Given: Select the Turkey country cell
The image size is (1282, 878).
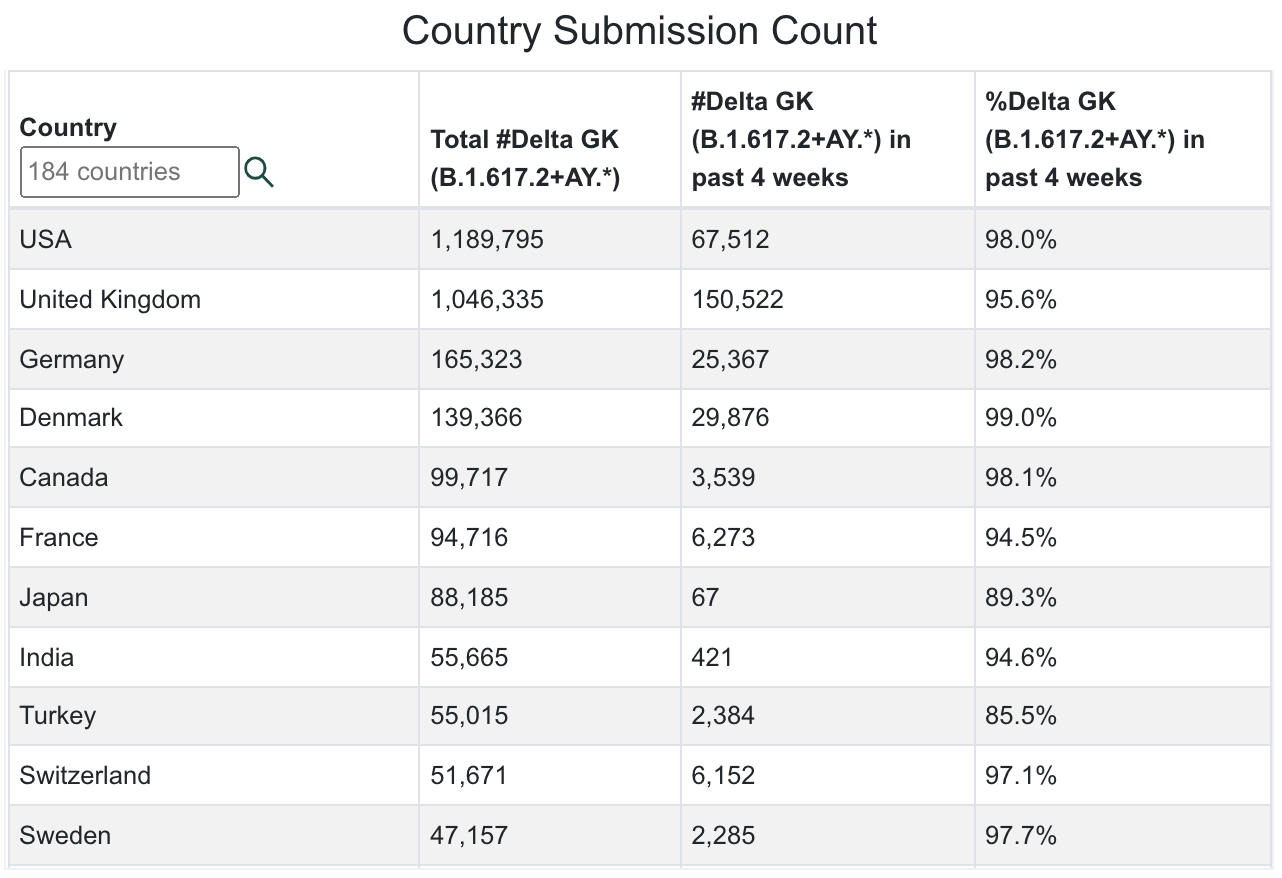Looking at the screenshot, I should (214, 715).
